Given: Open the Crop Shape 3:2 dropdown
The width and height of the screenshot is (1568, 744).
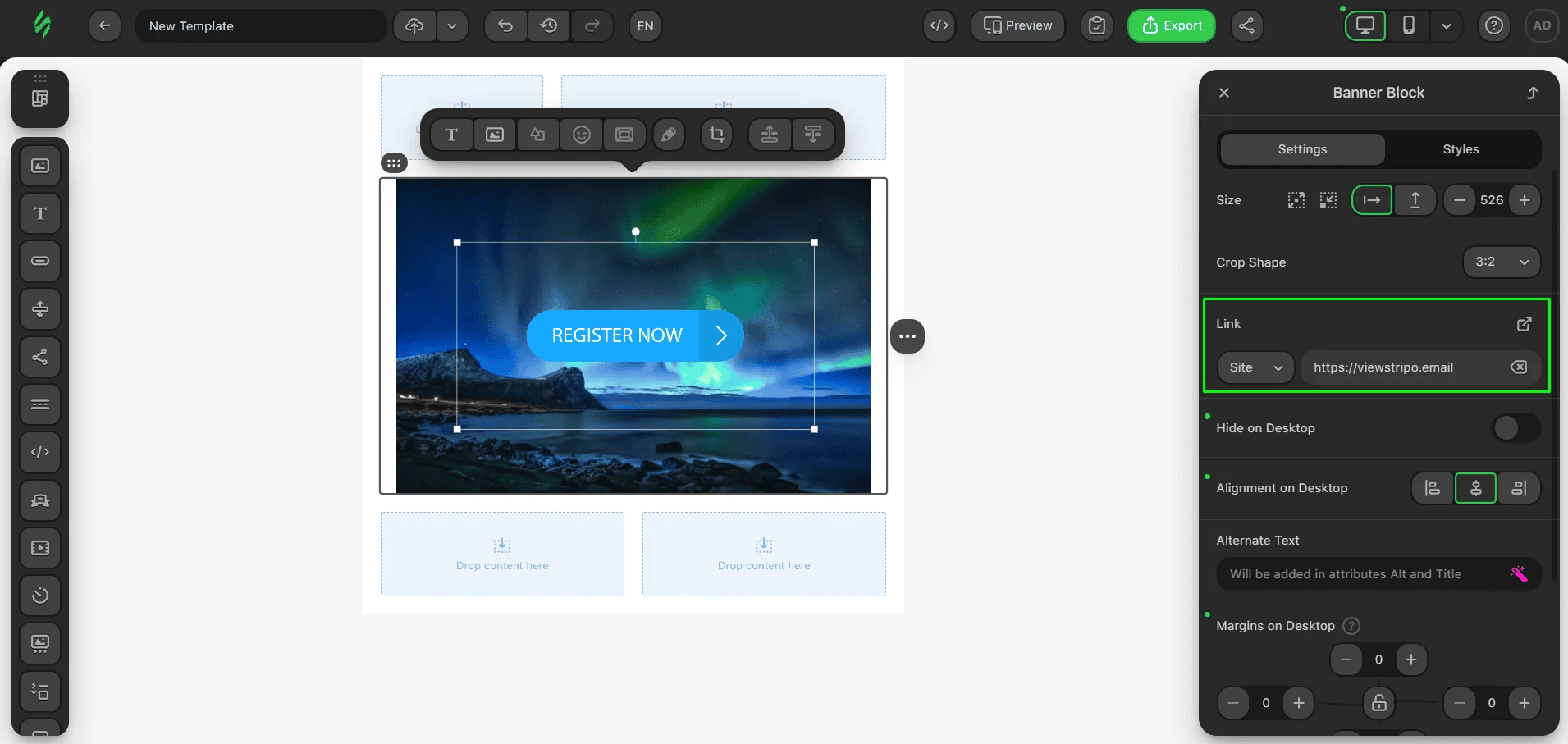Looking at the screenshot, I should pos(1502,262).
